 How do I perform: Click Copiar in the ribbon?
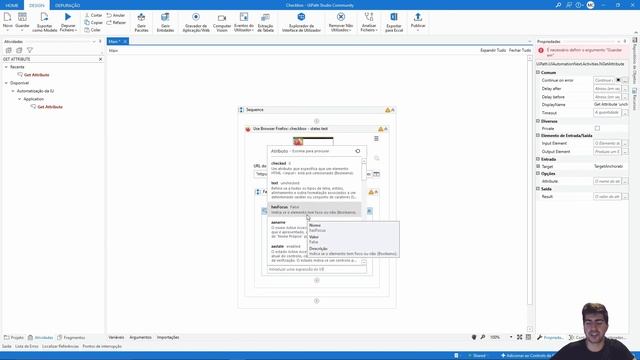[93, 22]
